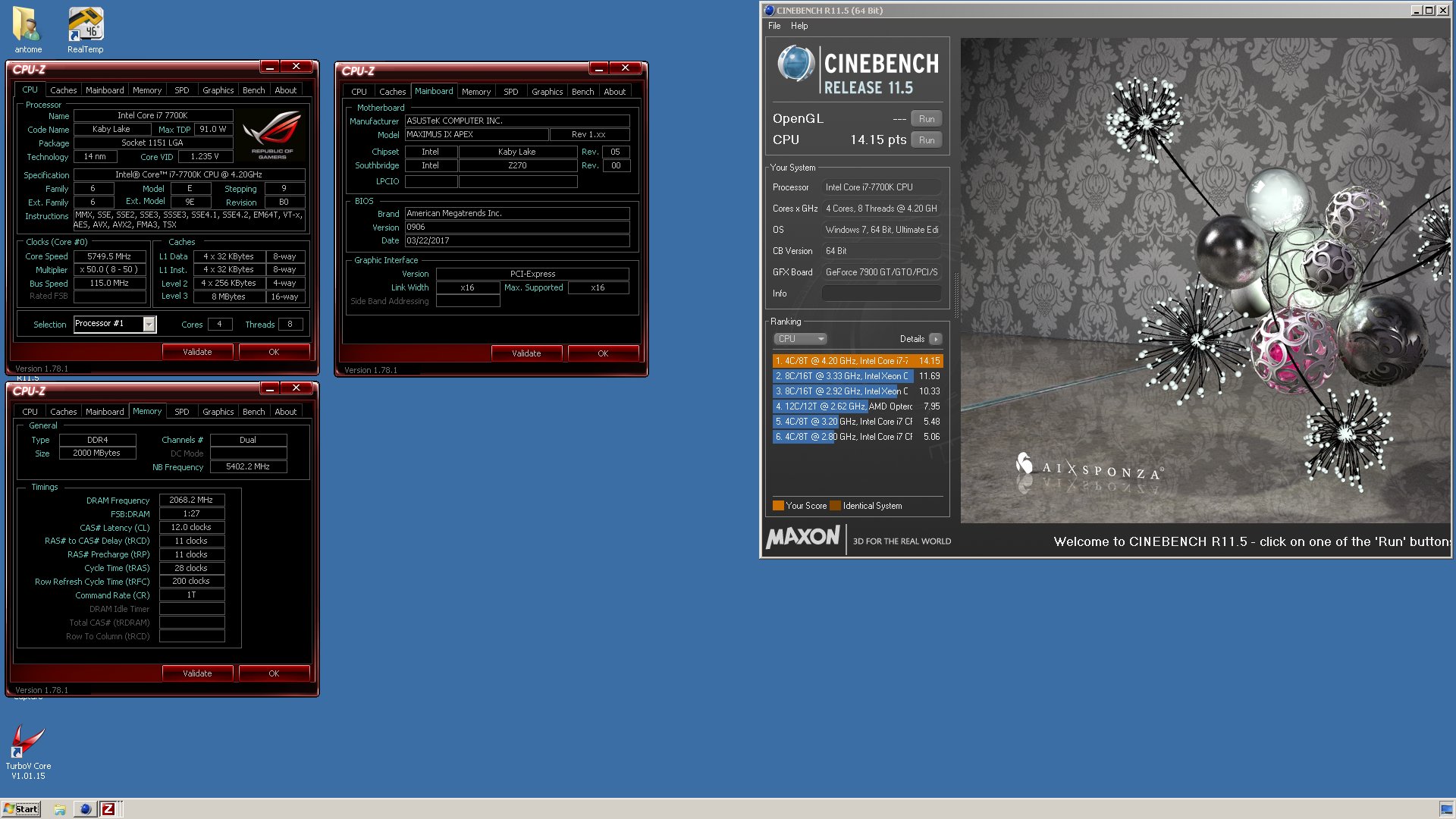Switch to Cinebench via taskbar icon
This screenshot has width=1456, height=819.
85,809
